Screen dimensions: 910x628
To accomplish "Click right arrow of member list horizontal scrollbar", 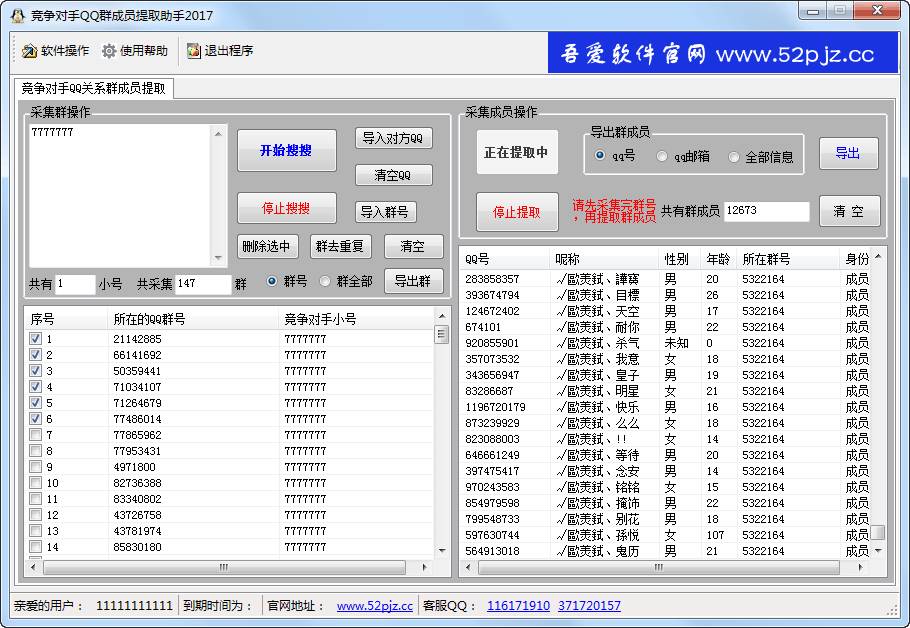I will (861, 567).
